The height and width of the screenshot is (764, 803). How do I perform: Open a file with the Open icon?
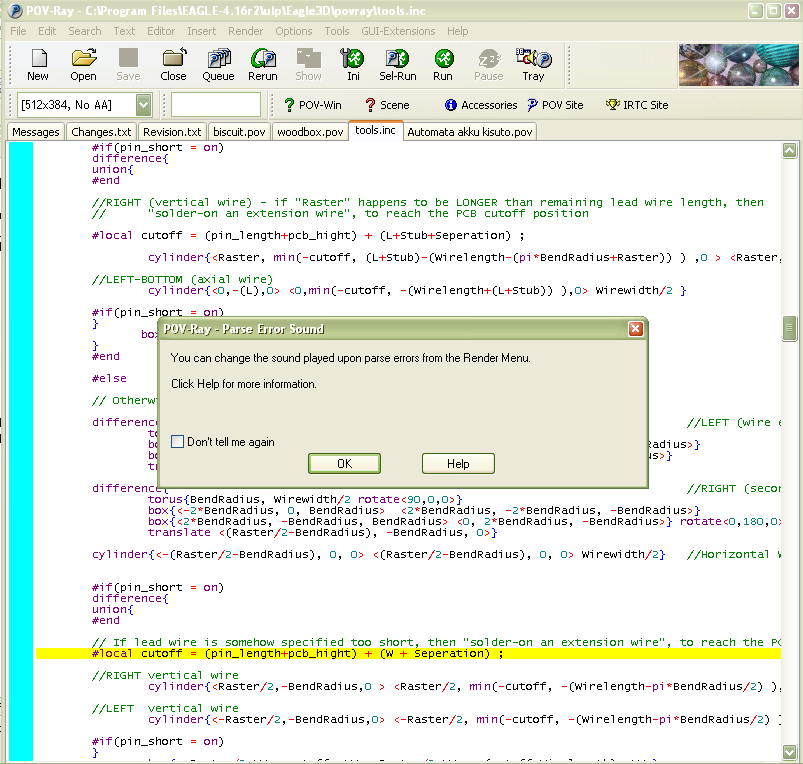coord(83,65)
